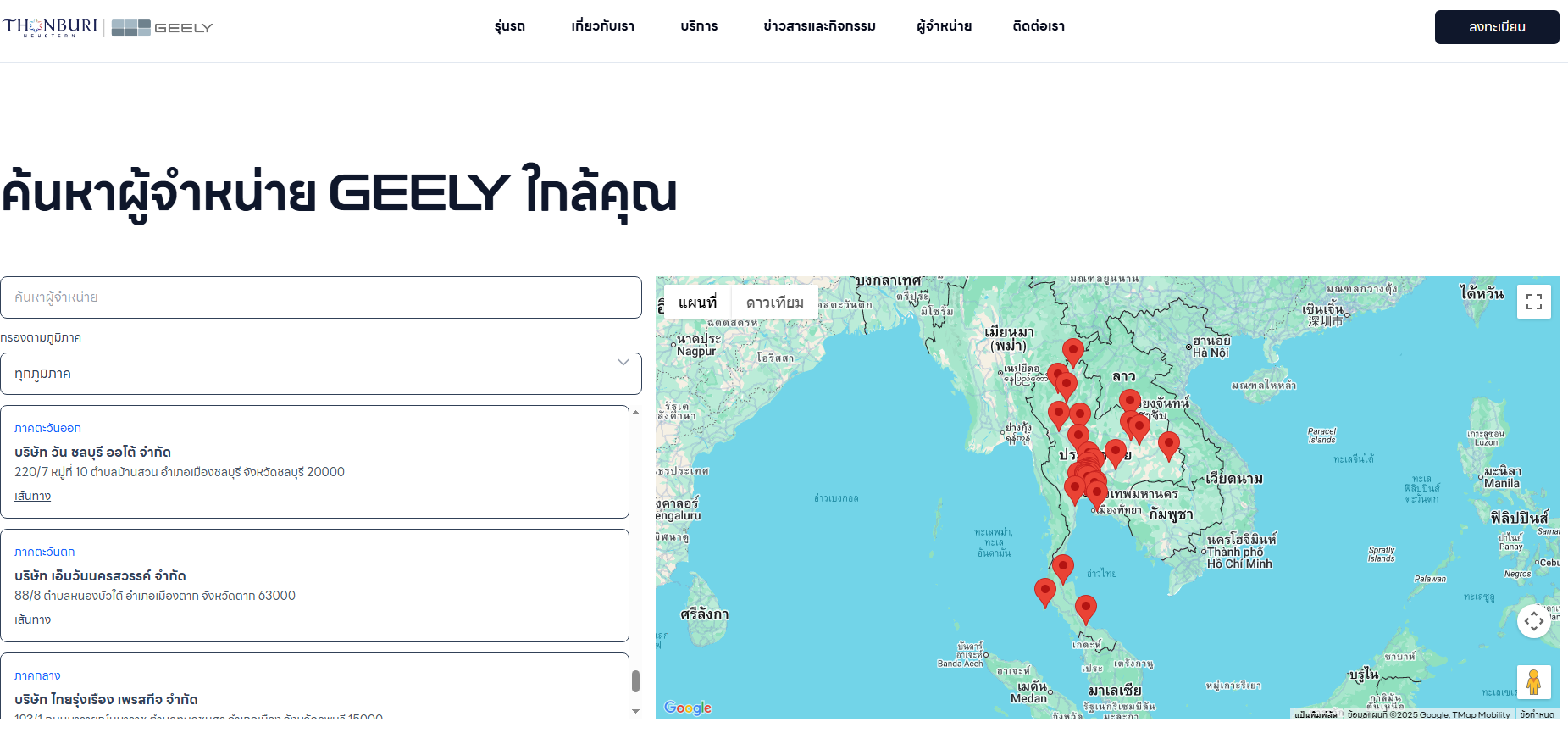Viewport: 1568px width, 733px height.
Task: Open the map camera controls button
Action: pyautogui.click(x=1533, y=621)
